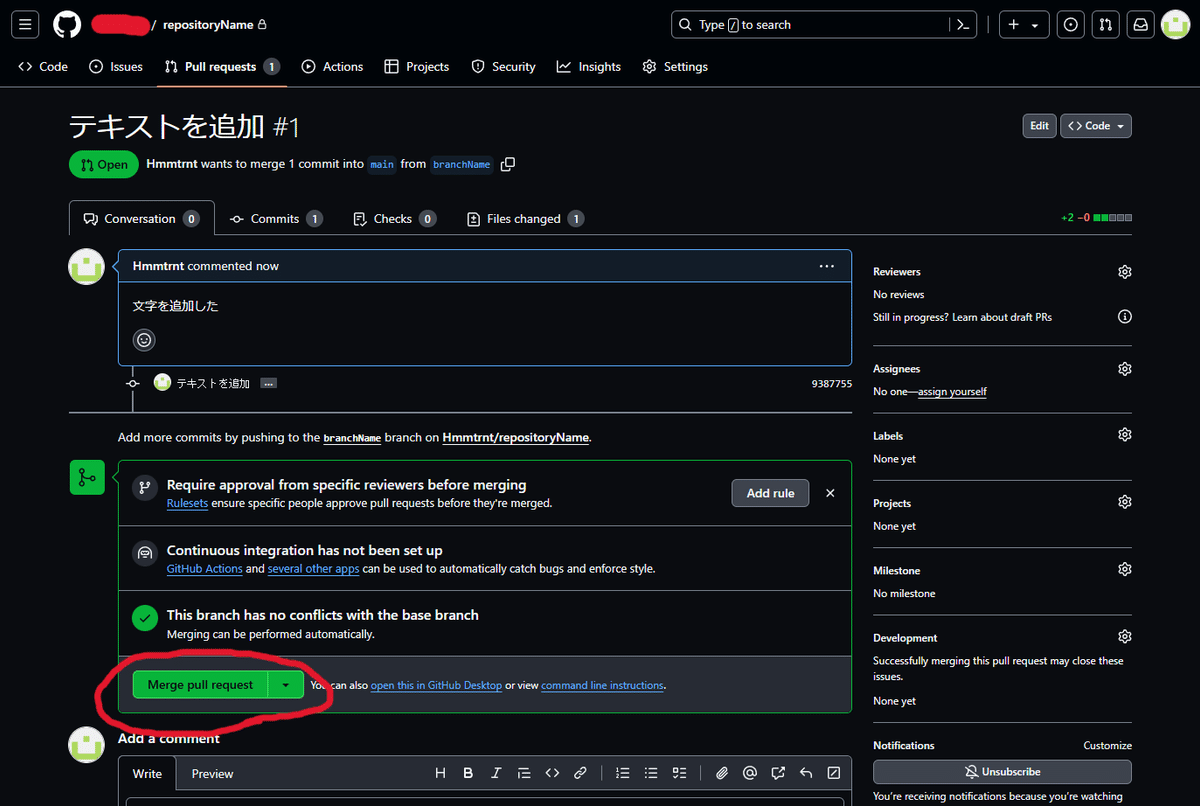
Task: Switch to Preview comment tab
Action: tap(212, 773)
